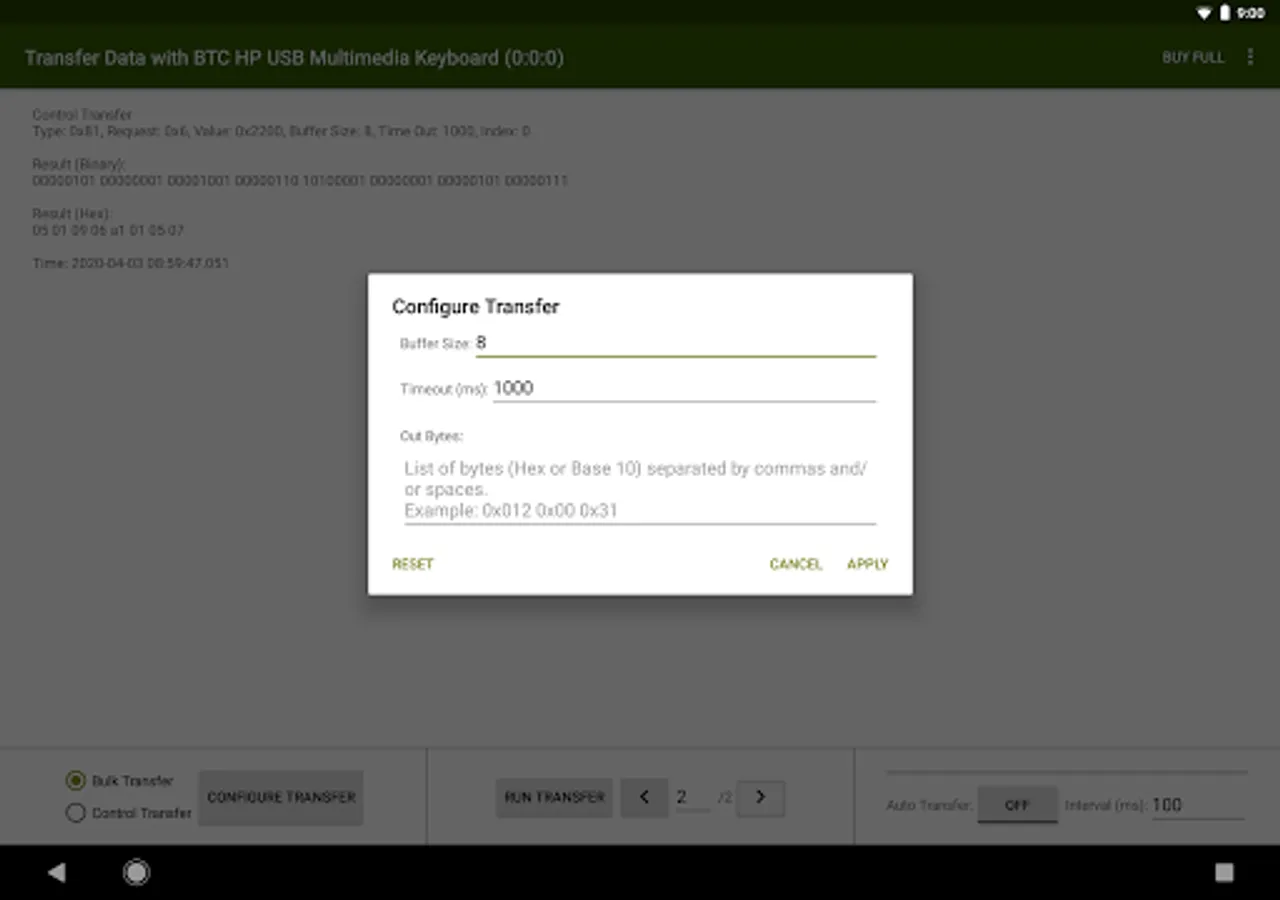Click the BUY FULL link

point(1193,58)
